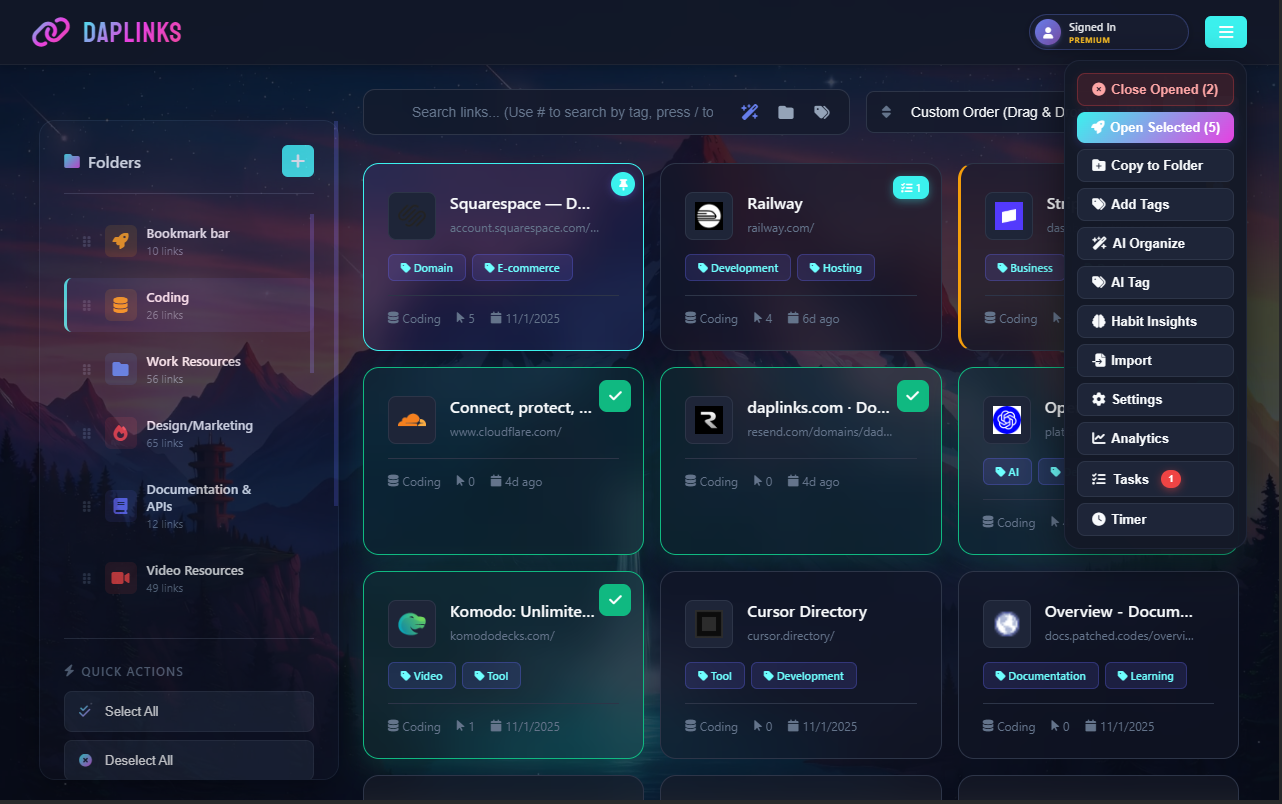The width and height of the screenshot is (1282, 804).
Task: Click the Hosting tag on Railway card
Action: pos(836,268)
